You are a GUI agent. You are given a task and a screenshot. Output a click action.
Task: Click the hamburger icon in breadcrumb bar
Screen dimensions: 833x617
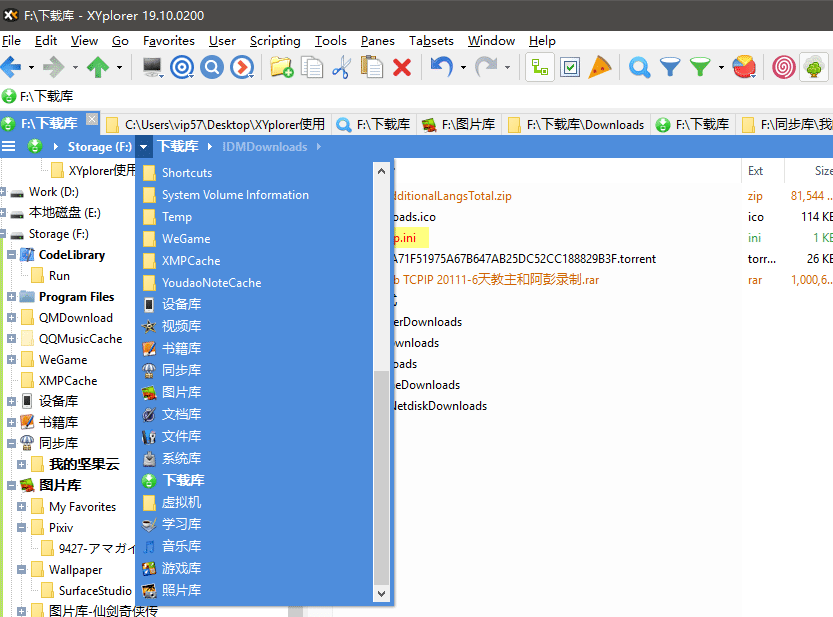(x=9, y=147)
